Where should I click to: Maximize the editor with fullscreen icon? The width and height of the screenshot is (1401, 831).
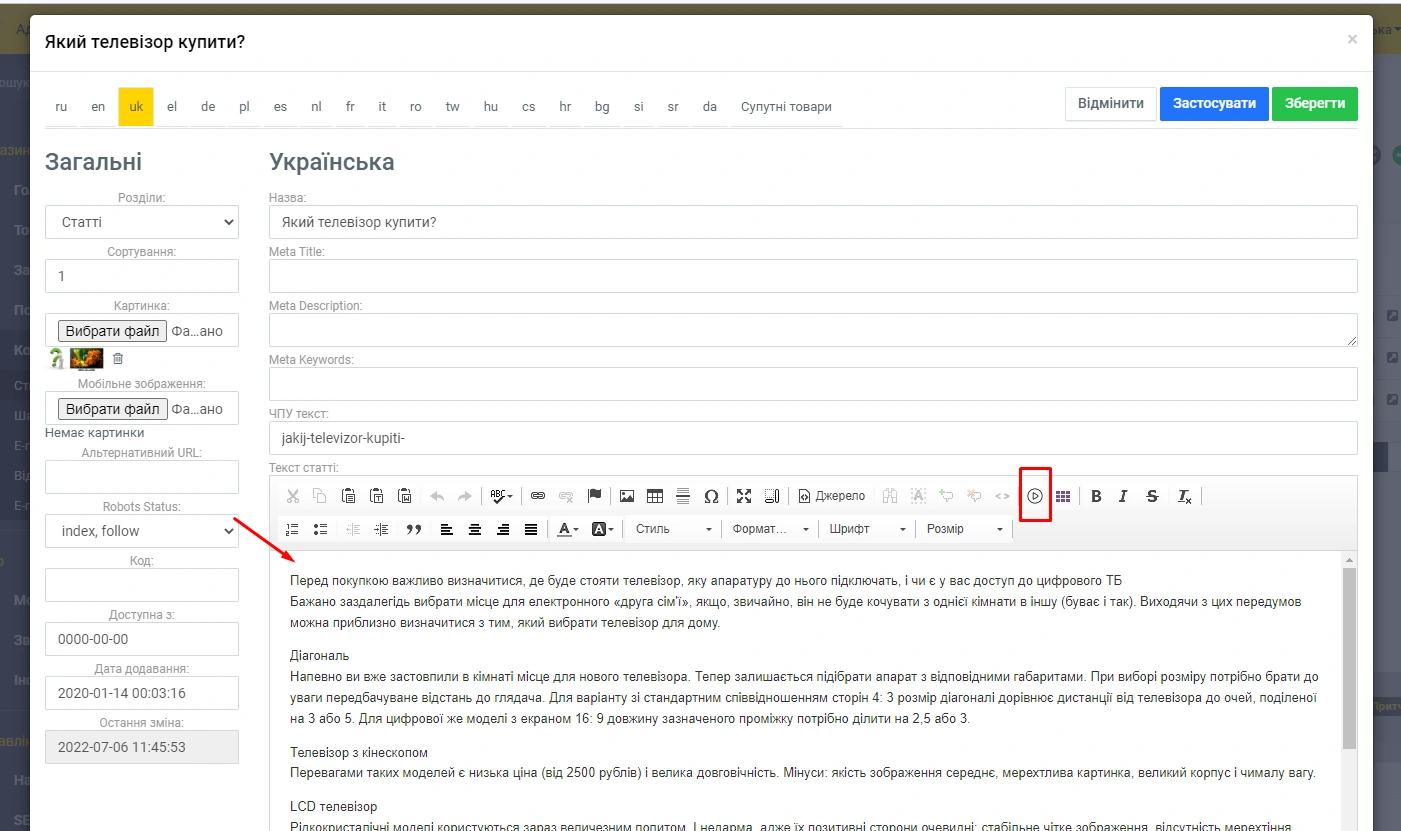coord(743,496)
